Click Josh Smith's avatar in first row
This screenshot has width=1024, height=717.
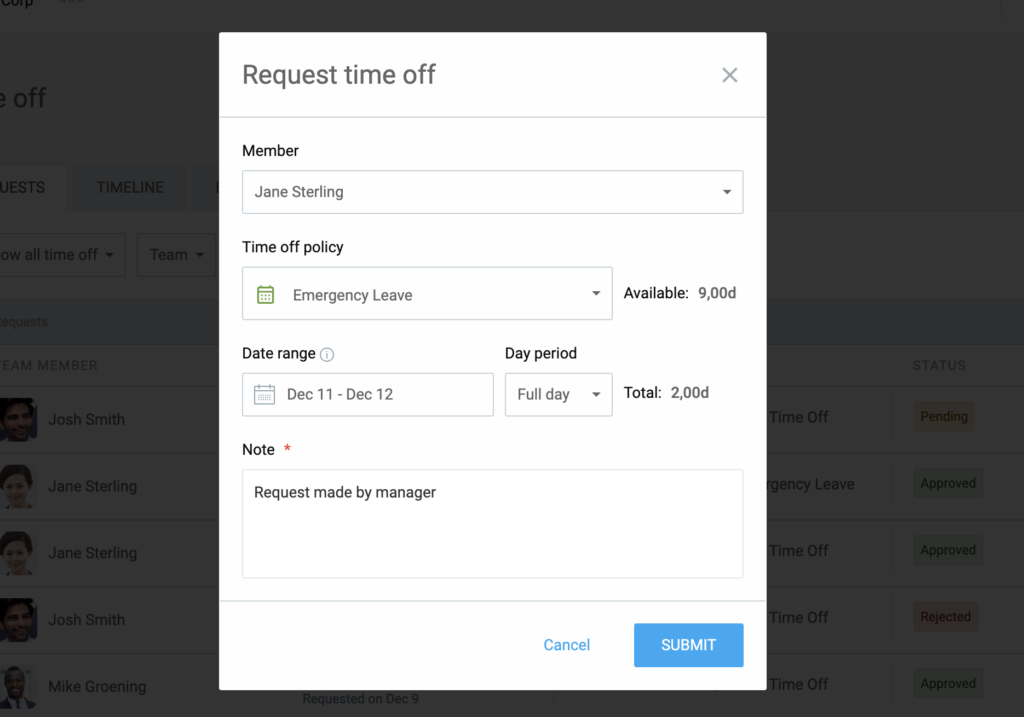[18, 419]
